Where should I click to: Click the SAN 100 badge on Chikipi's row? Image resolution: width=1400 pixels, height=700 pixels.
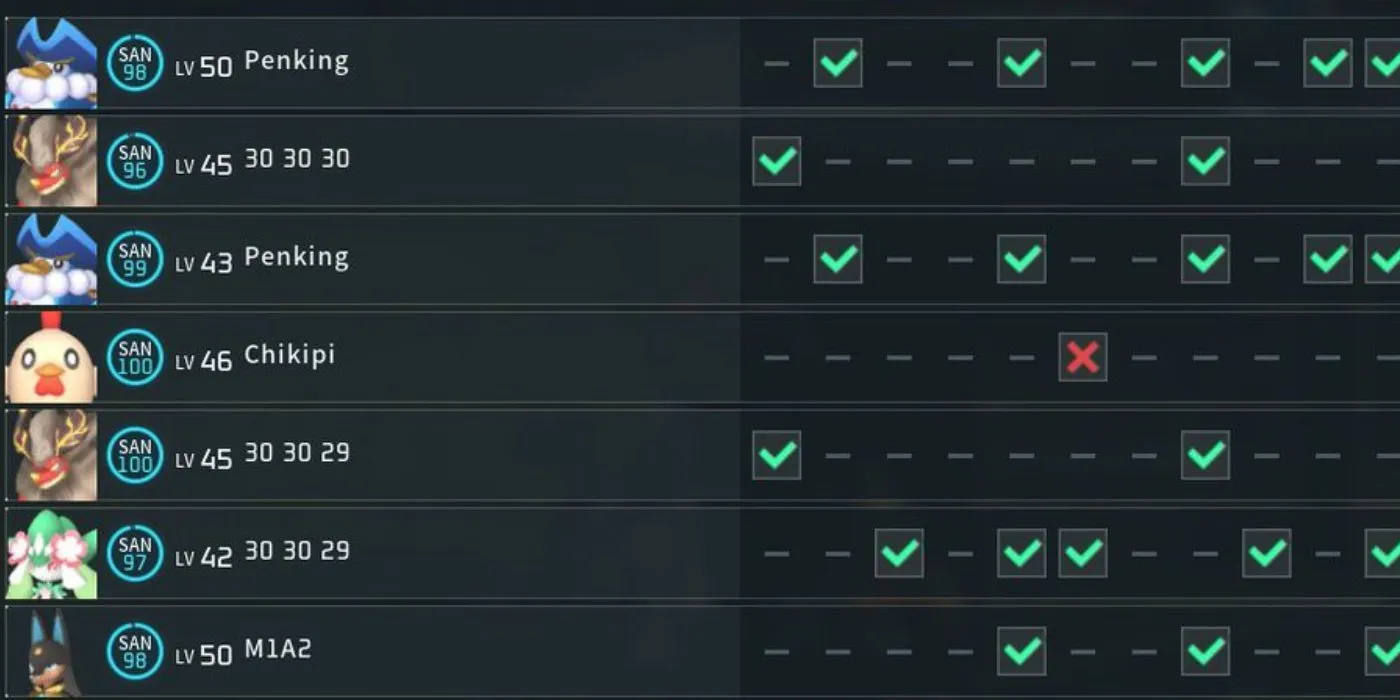134,355
